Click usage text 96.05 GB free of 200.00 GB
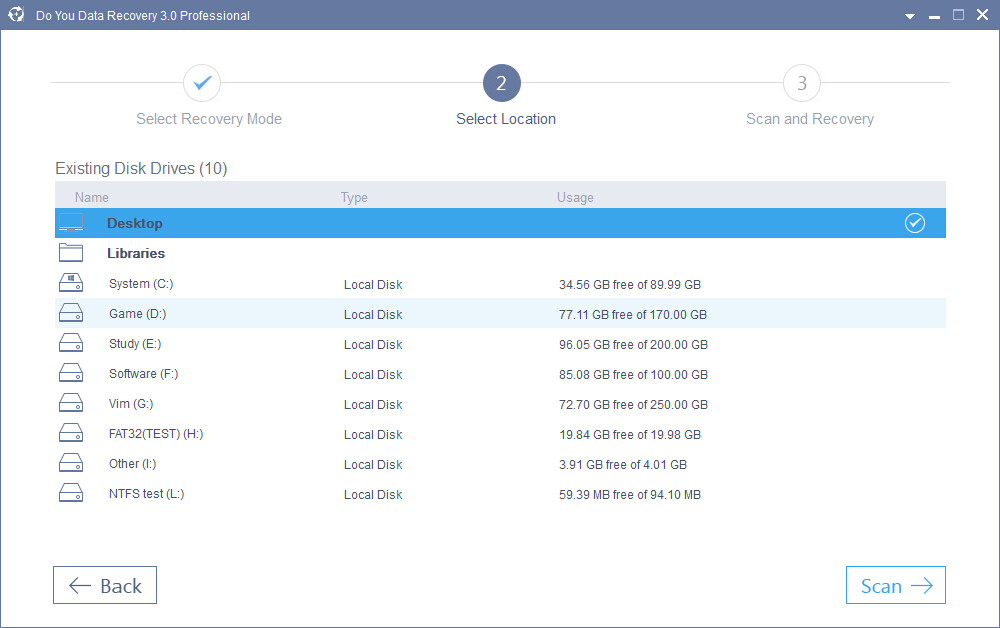Viewport: 1000px width, 628px height. (x=633, y=345)
